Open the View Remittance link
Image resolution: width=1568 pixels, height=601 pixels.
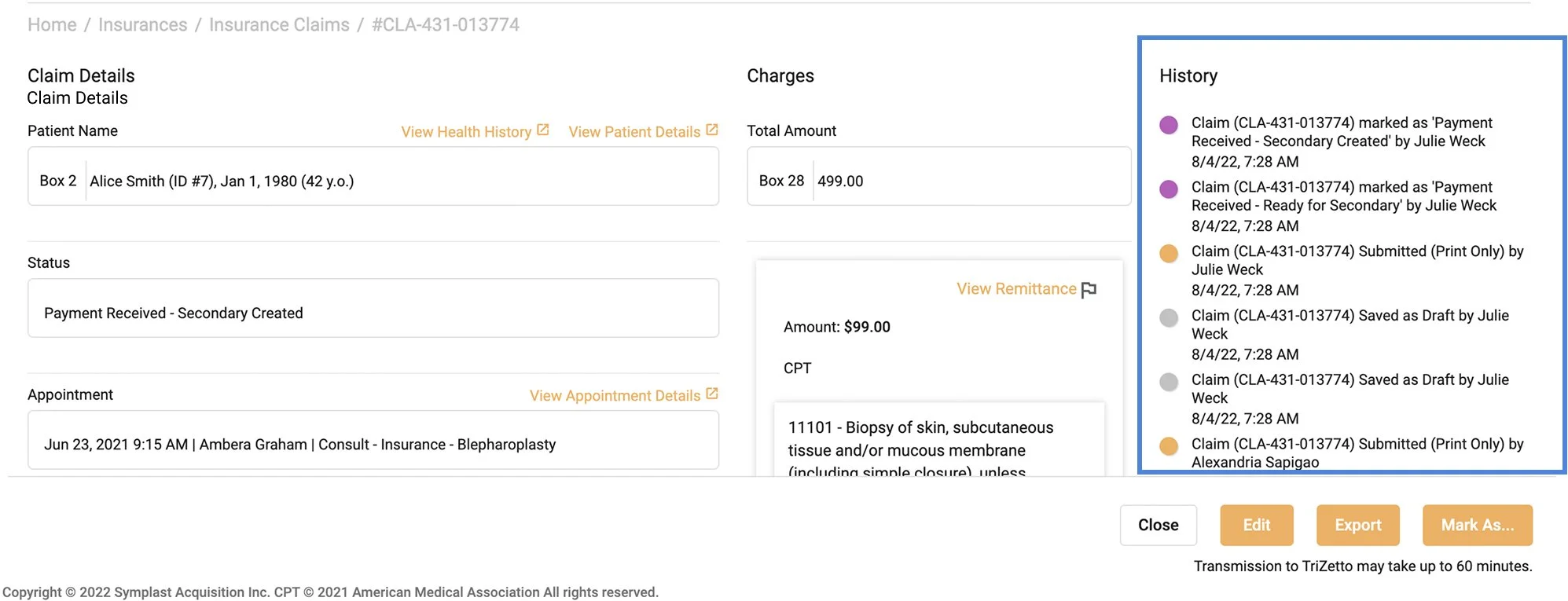click(1015, 289)
